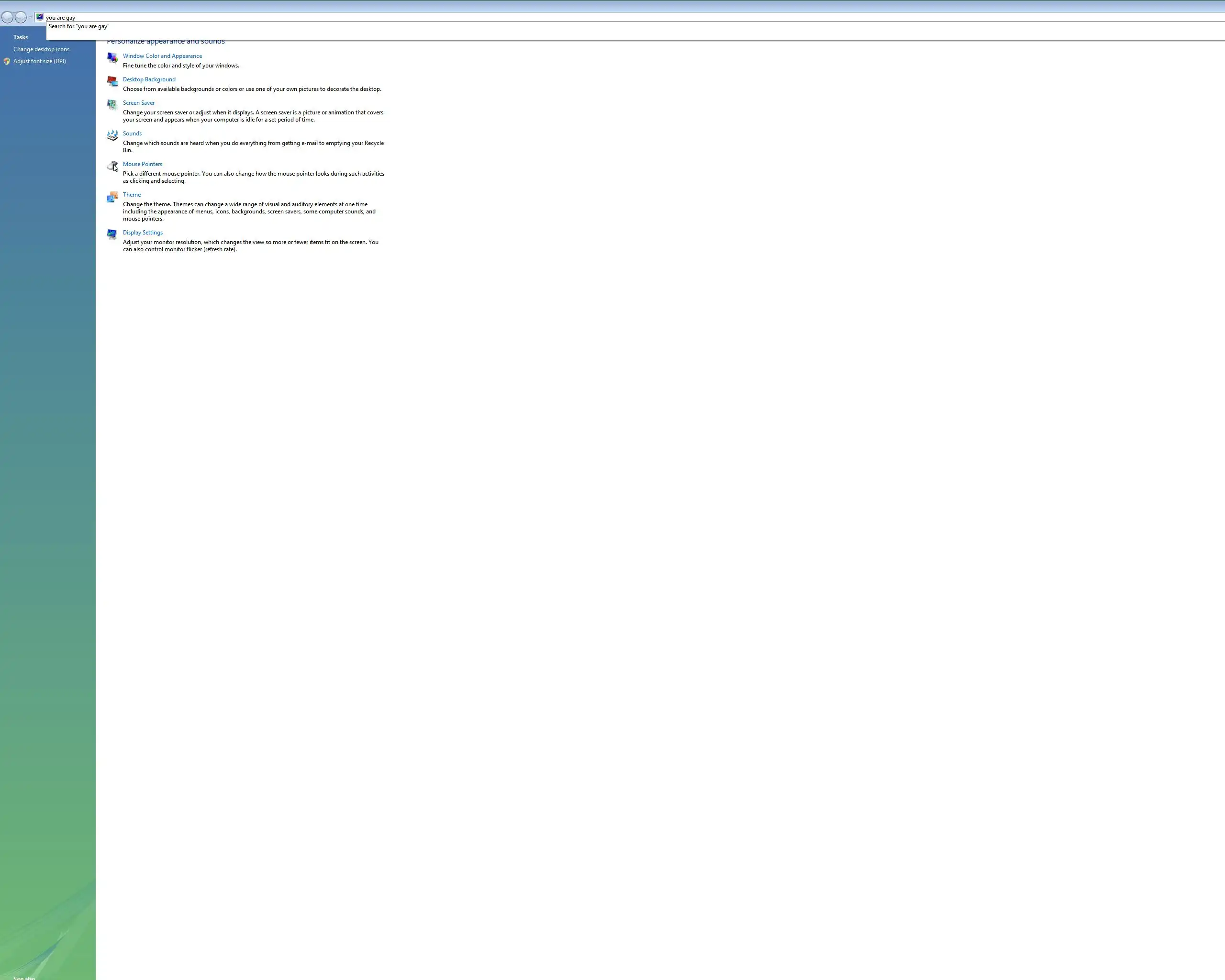Click the UAC shield beside Adjust font size
Viewport: 1225px width, 980px height.
pos(7,61)
